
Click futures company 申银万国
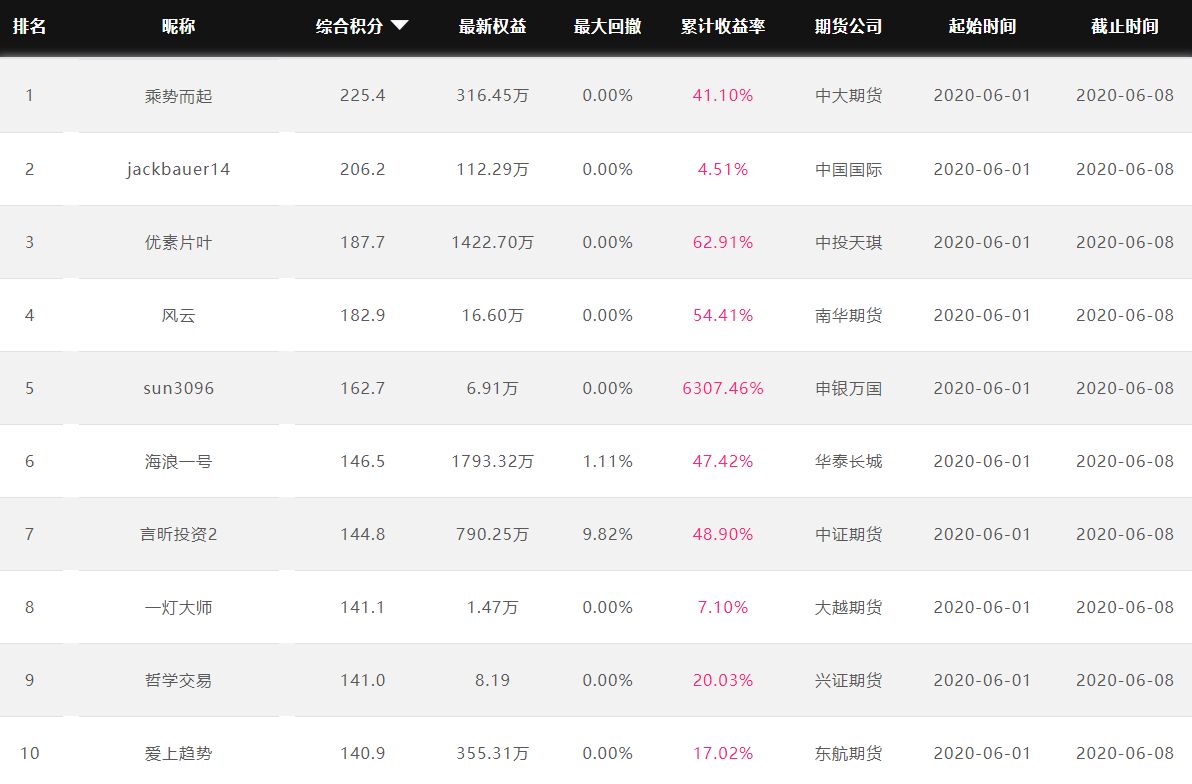point(848,388)
